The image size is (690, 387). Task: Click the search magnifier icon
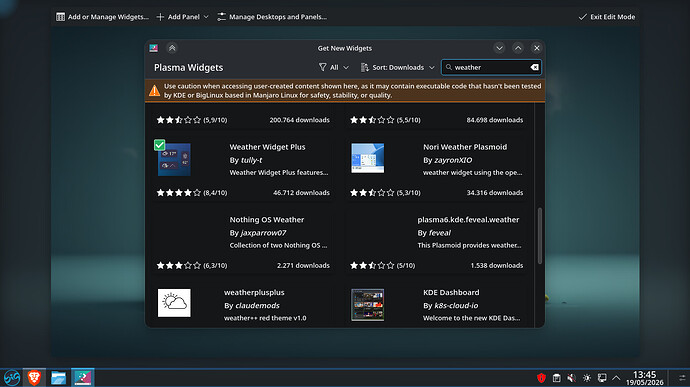[x=448, y=67]
